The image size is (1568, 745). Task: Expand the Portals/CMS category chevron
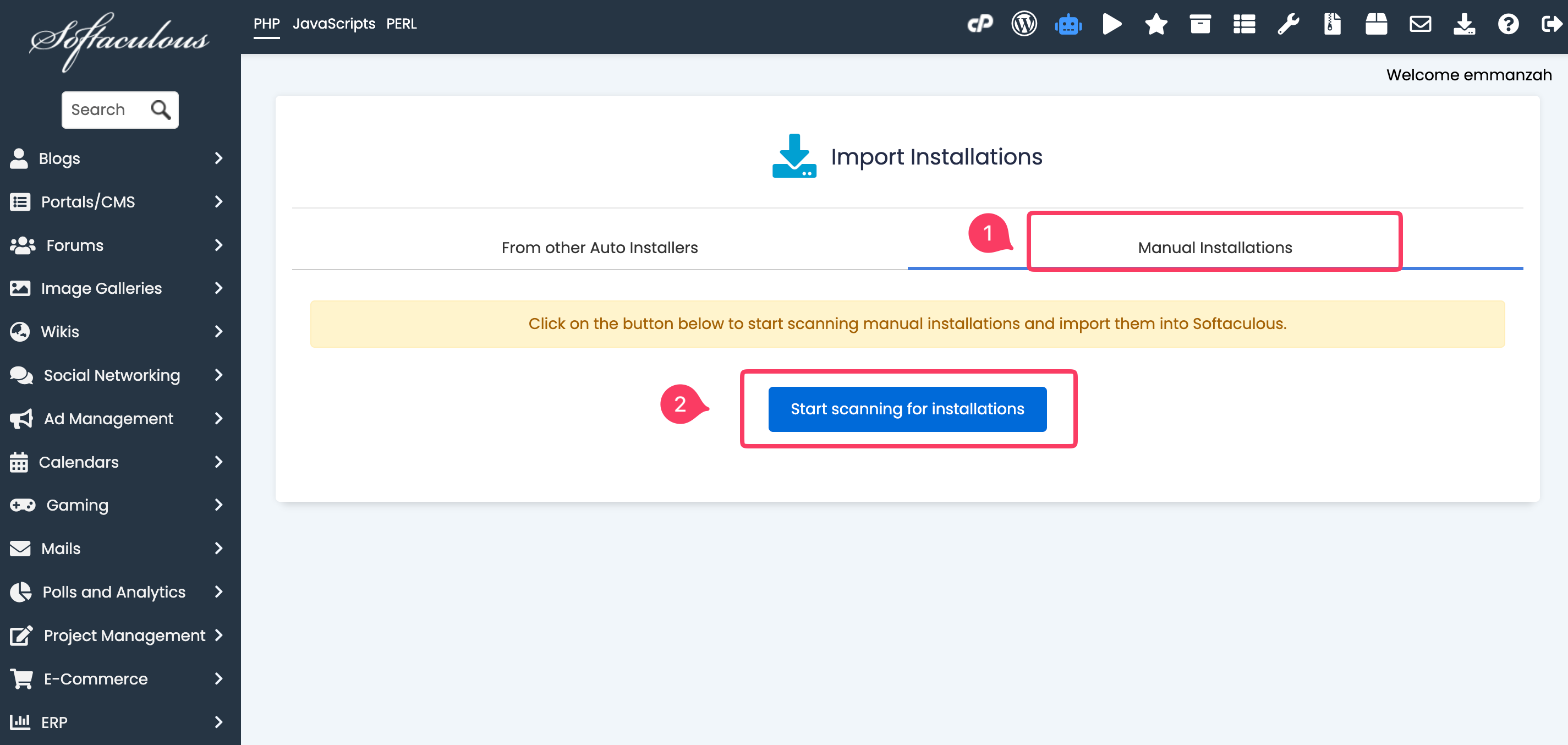pyautogui.click(x=218, y=201)
